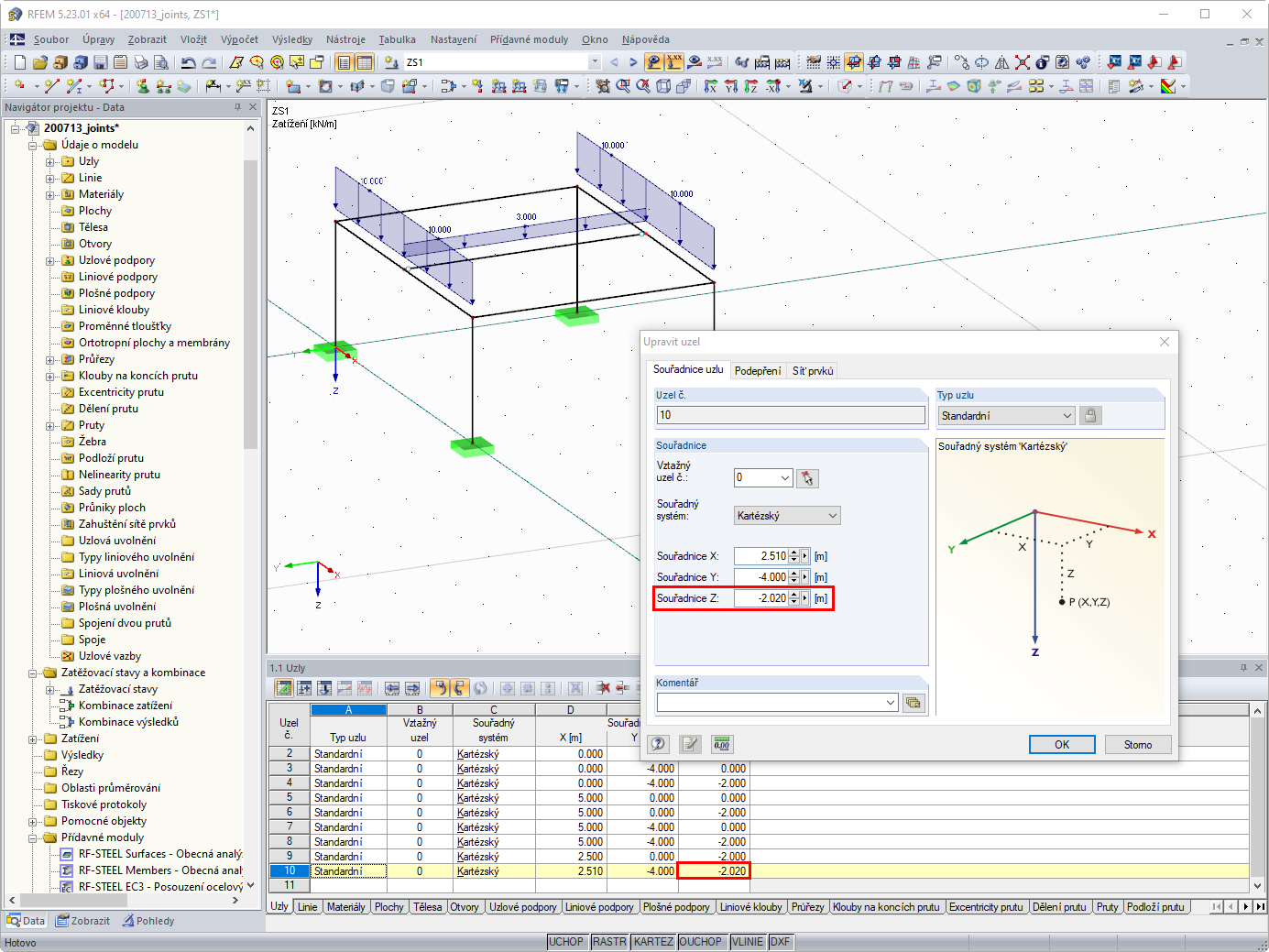
Task: Click the Storno button
Action: pos(1138,745)
